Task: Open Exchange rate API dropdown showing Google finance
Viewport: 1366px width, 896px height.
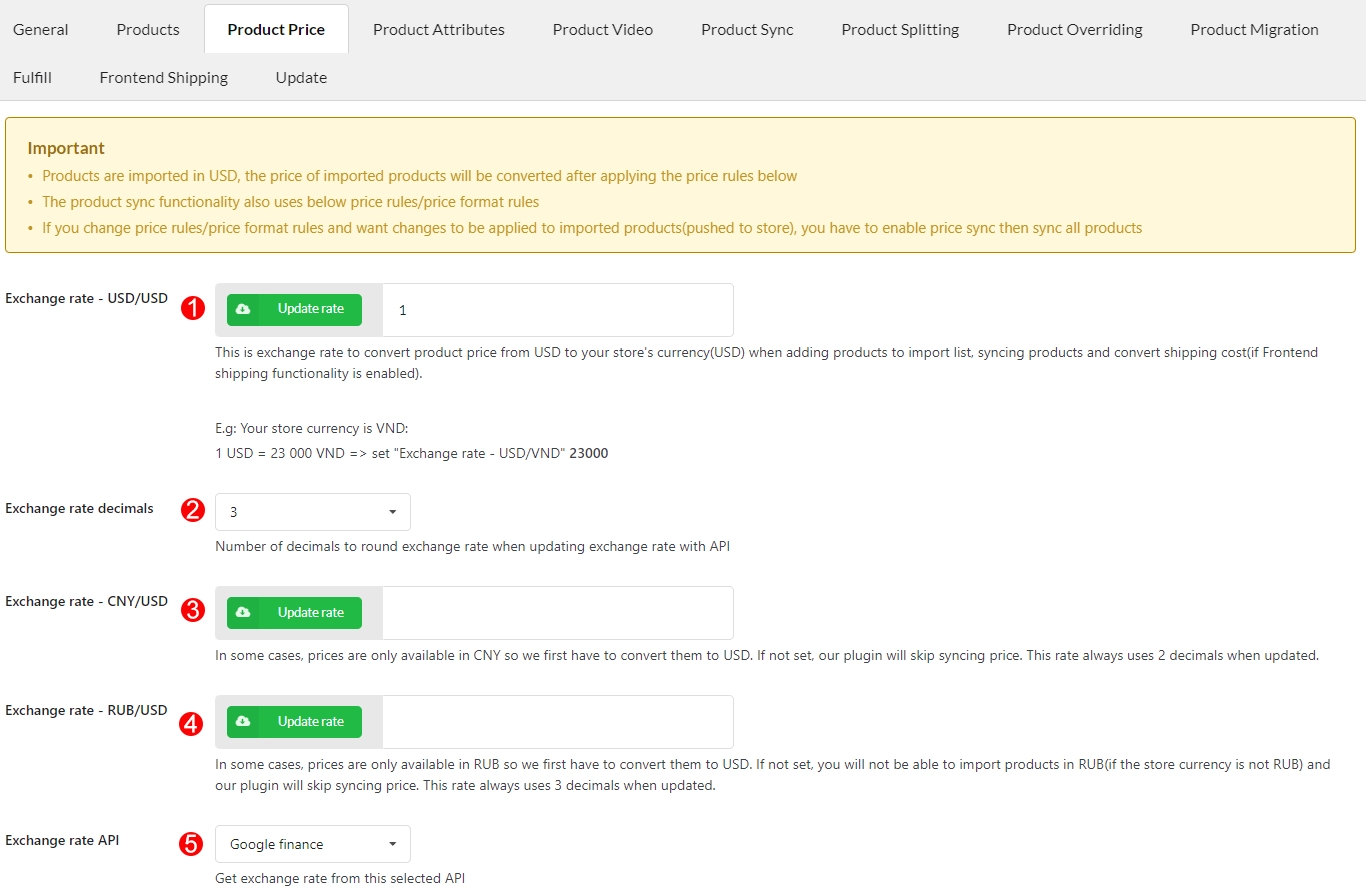Action: [313, 844]
